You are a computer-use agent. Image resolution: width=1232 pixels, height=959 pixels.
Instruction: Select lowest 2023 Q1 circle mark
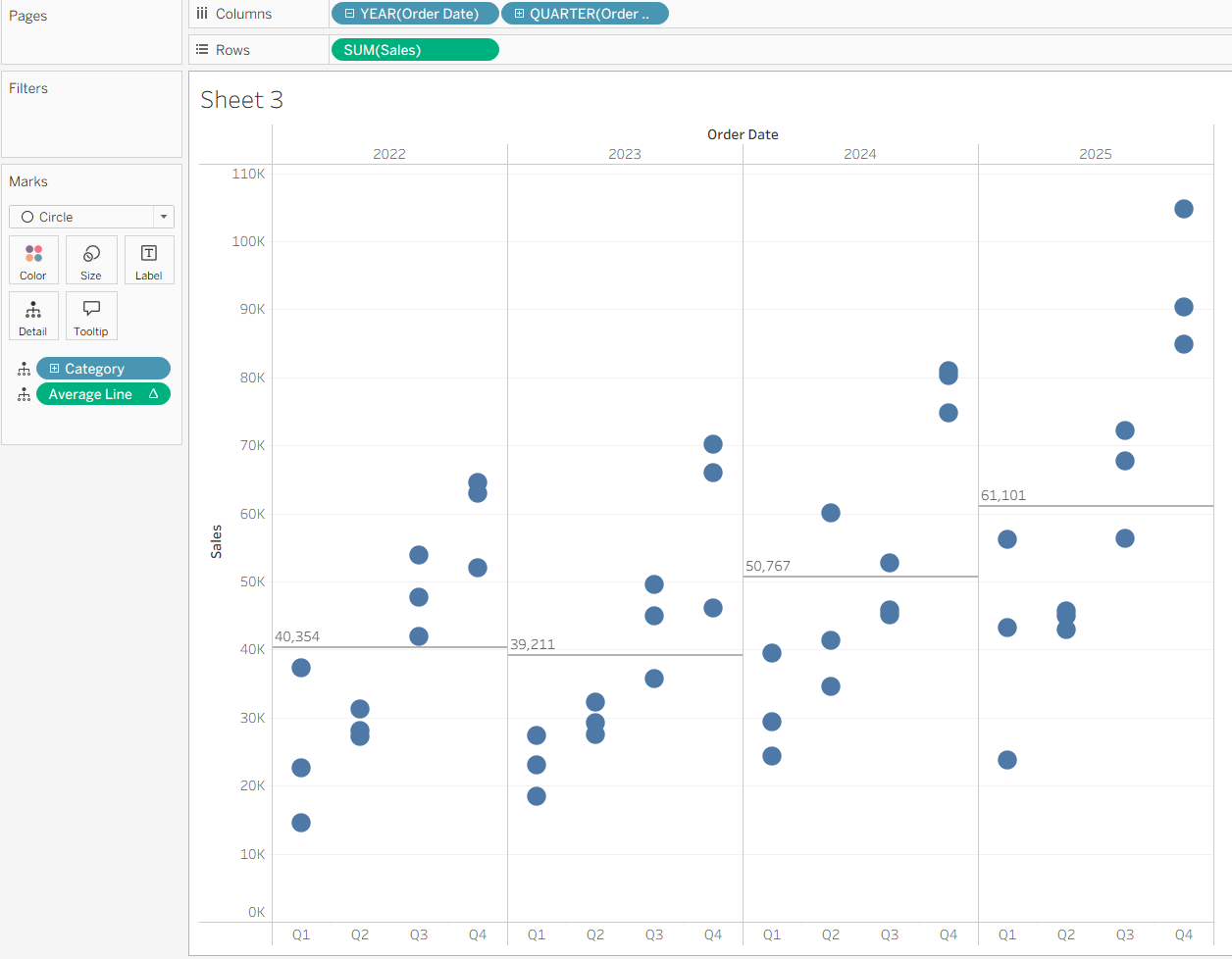pyautogui.click(x=537, y=796)
